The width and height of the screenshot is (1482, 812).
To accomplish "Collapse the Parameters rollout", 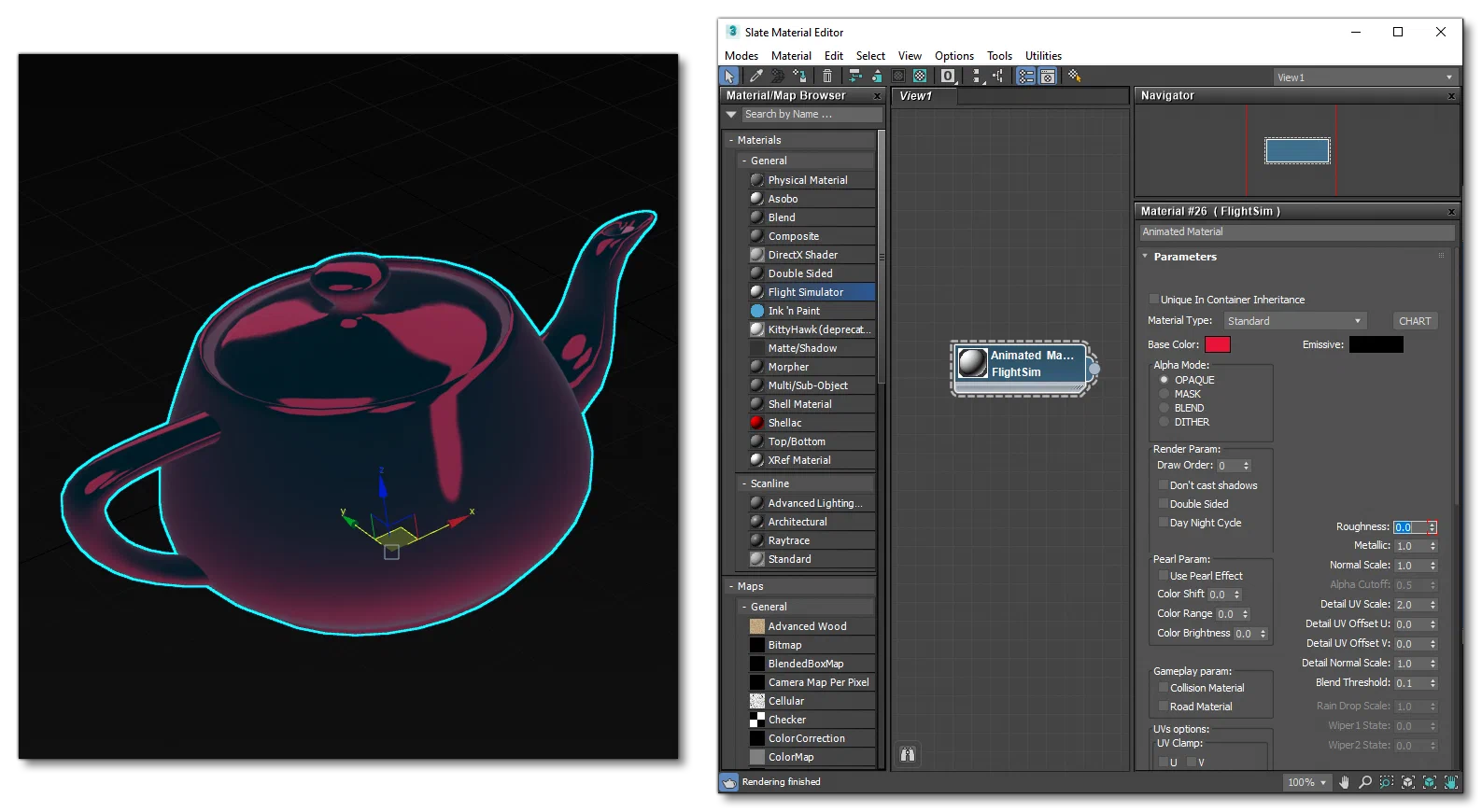I will click(x=1145, y=257).
